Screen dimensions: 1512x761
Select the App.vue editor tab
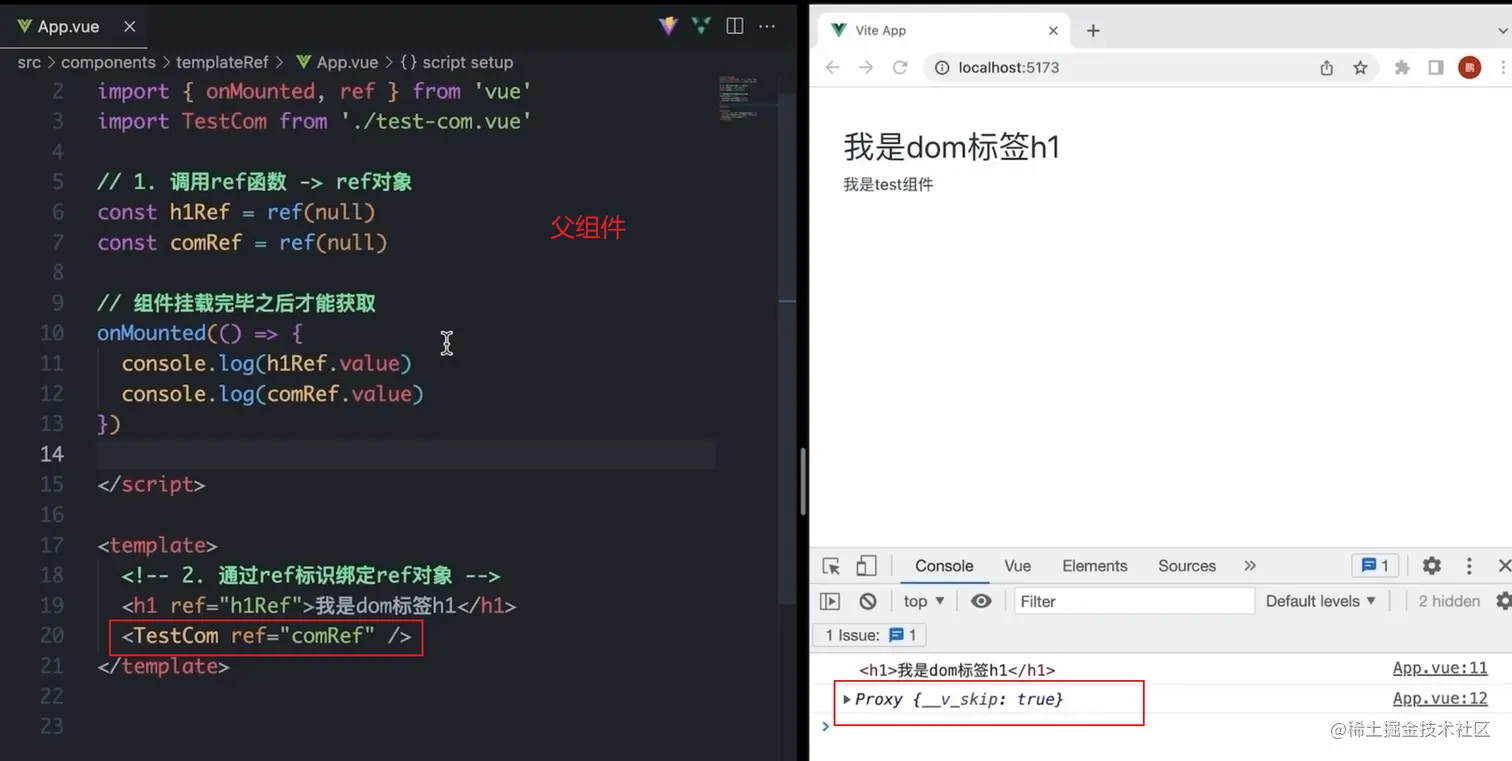click(x=74, y=26)
